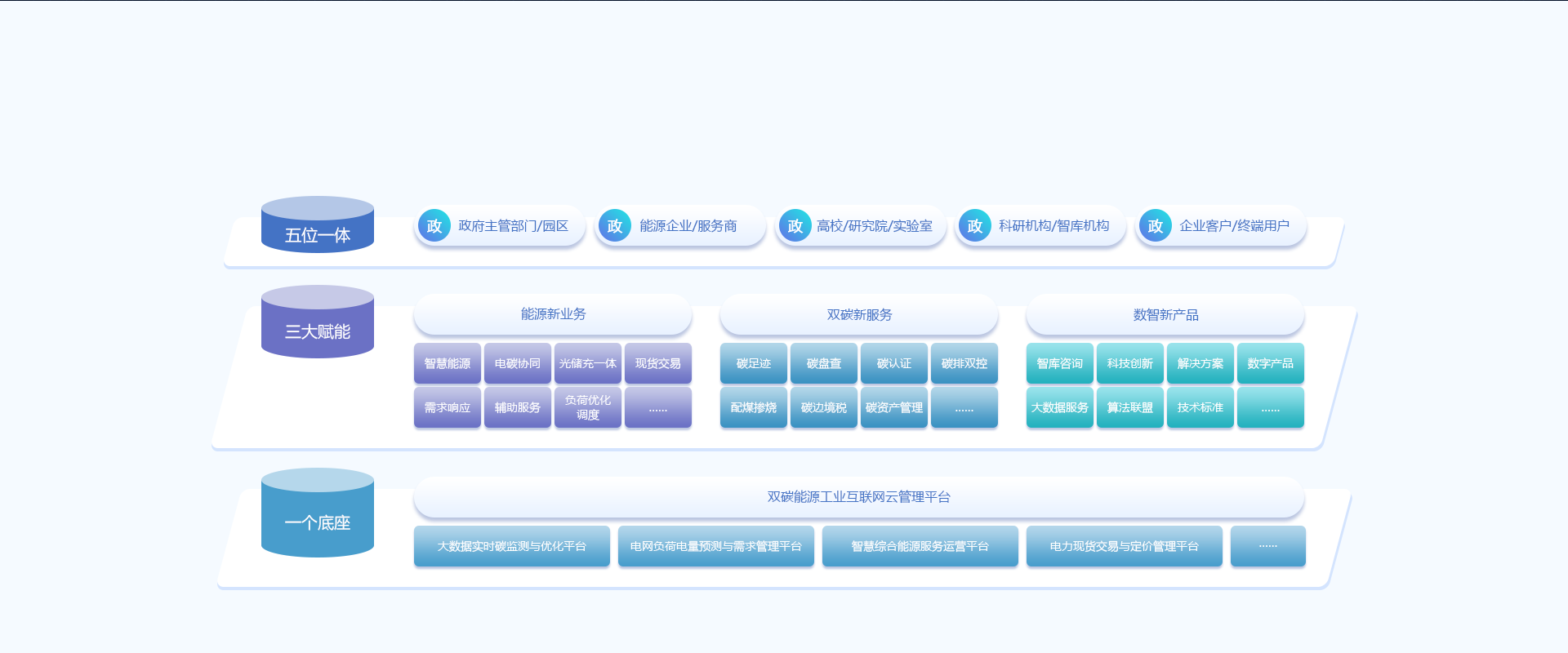1568x653 pixels.
Task: Click the 电碳协同 tile
Action: tap(518, 363)
